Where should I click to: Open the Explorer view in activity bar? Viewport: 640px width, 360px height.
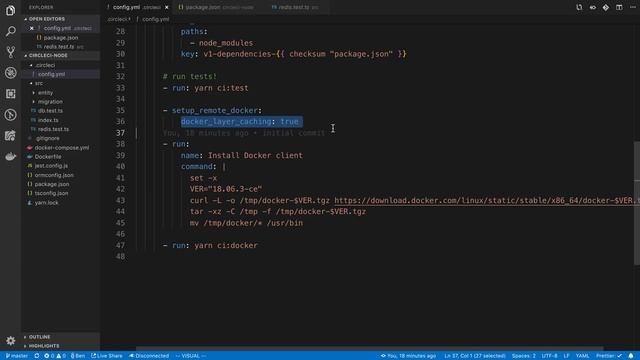tap(10, 10)
